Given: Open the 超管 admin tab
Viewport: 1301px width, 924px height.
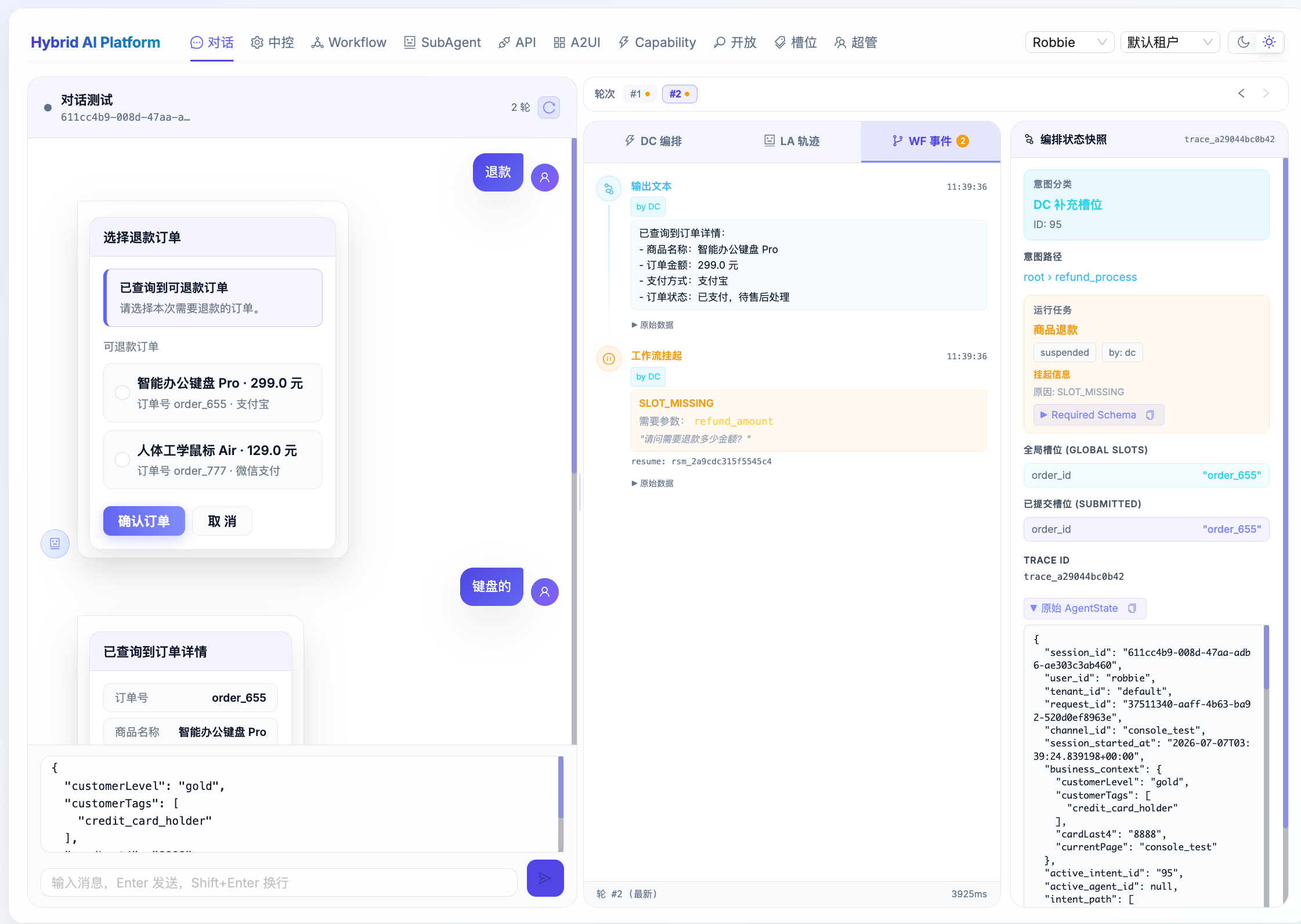Looking at the screenshot, I should click(x=855, y=42).
